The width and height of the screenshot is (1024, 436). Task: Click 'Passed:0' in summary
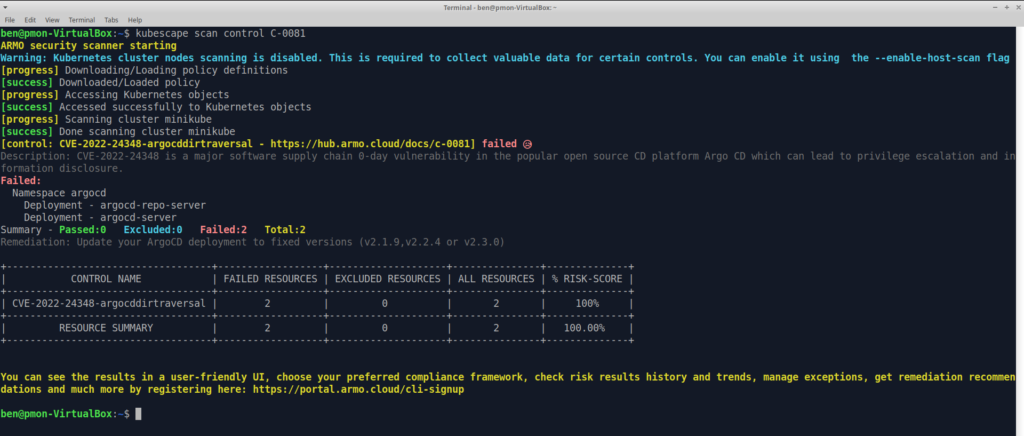82,230
